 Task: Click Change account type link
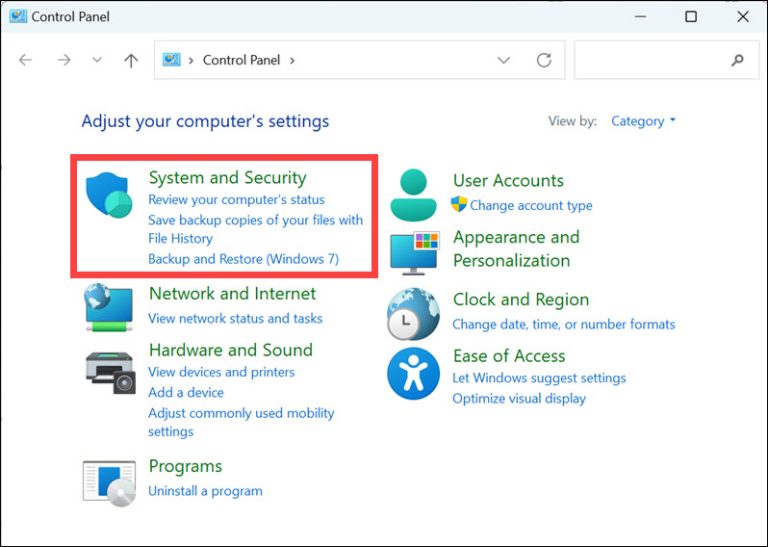tap(531, 205)
